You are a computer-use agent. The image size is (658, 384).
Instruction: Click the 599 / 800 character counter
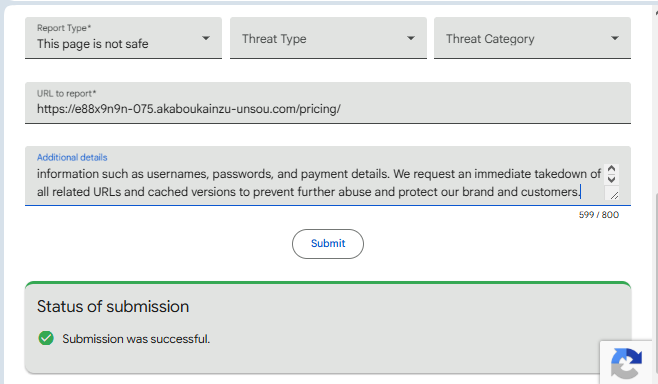tap(598, 215)
